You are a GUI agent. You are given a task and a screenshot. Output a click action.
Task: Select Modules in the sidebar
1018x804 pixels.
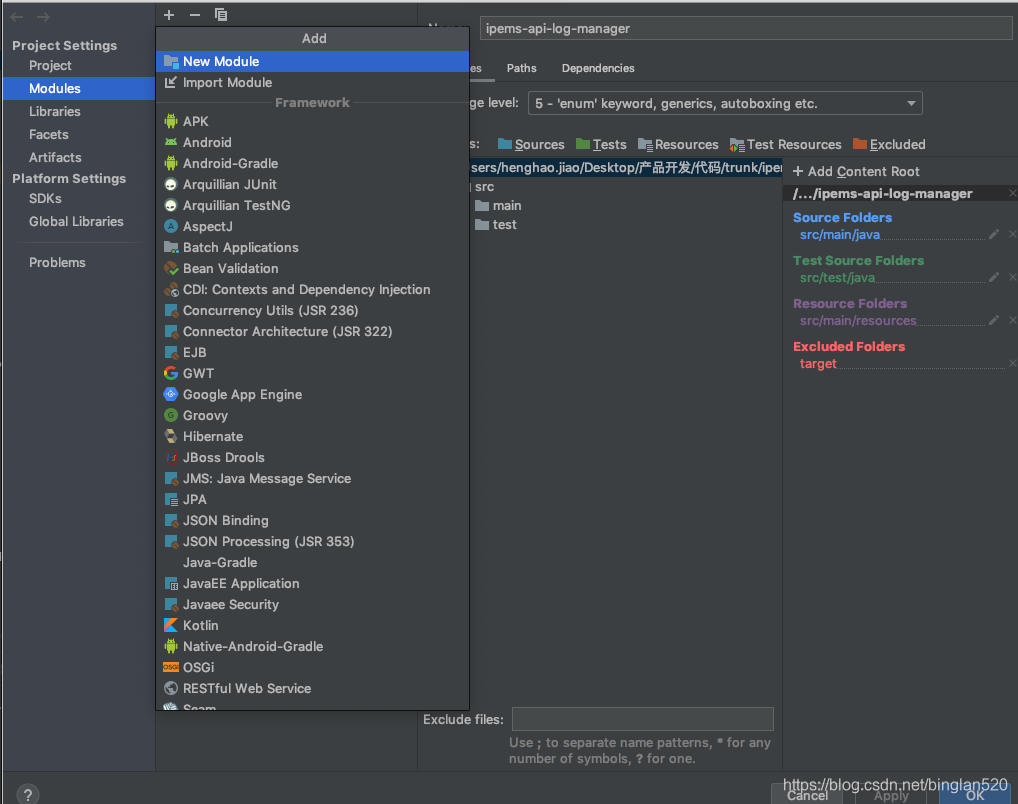click(x=79, y=88)
